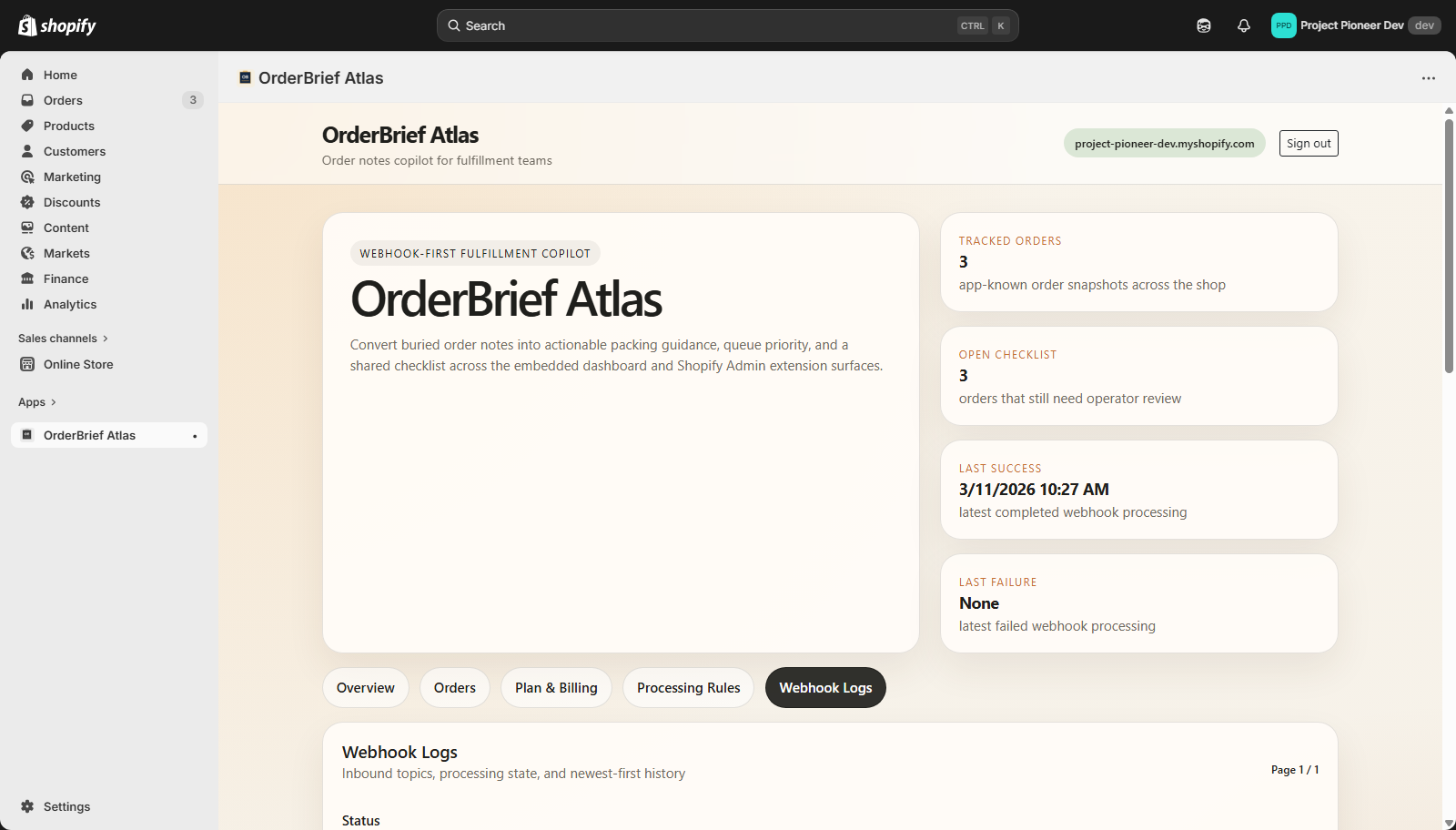Screen dimensions: 1456x830
Task: Click the pin dot next to OrderBrief Atlas
Action: (x=195, y=436)
